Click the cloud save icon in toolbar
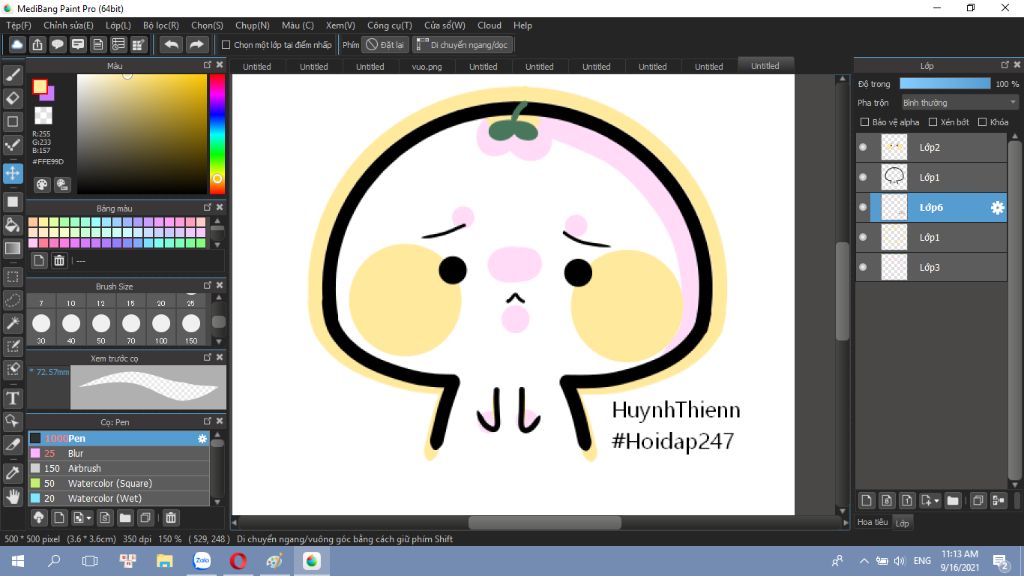 coord(17,44)
